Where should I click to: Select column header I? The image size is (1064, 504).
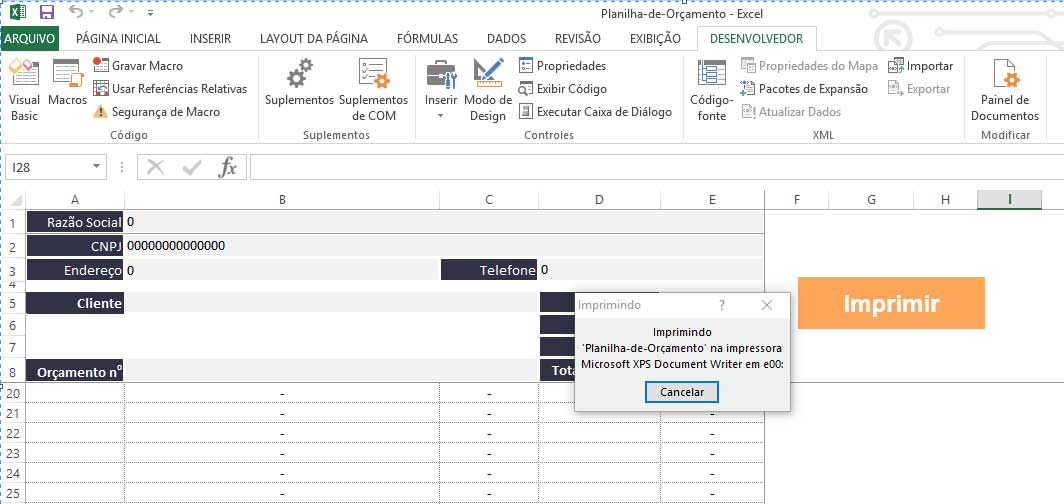click(x=1010, y=200)
